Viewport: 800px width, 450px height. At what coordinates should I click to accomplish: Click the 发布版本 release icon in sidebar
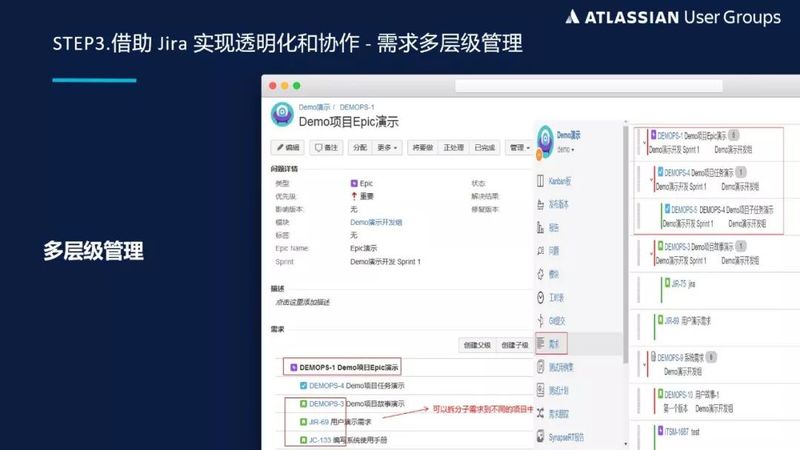[x=541, y=204]
